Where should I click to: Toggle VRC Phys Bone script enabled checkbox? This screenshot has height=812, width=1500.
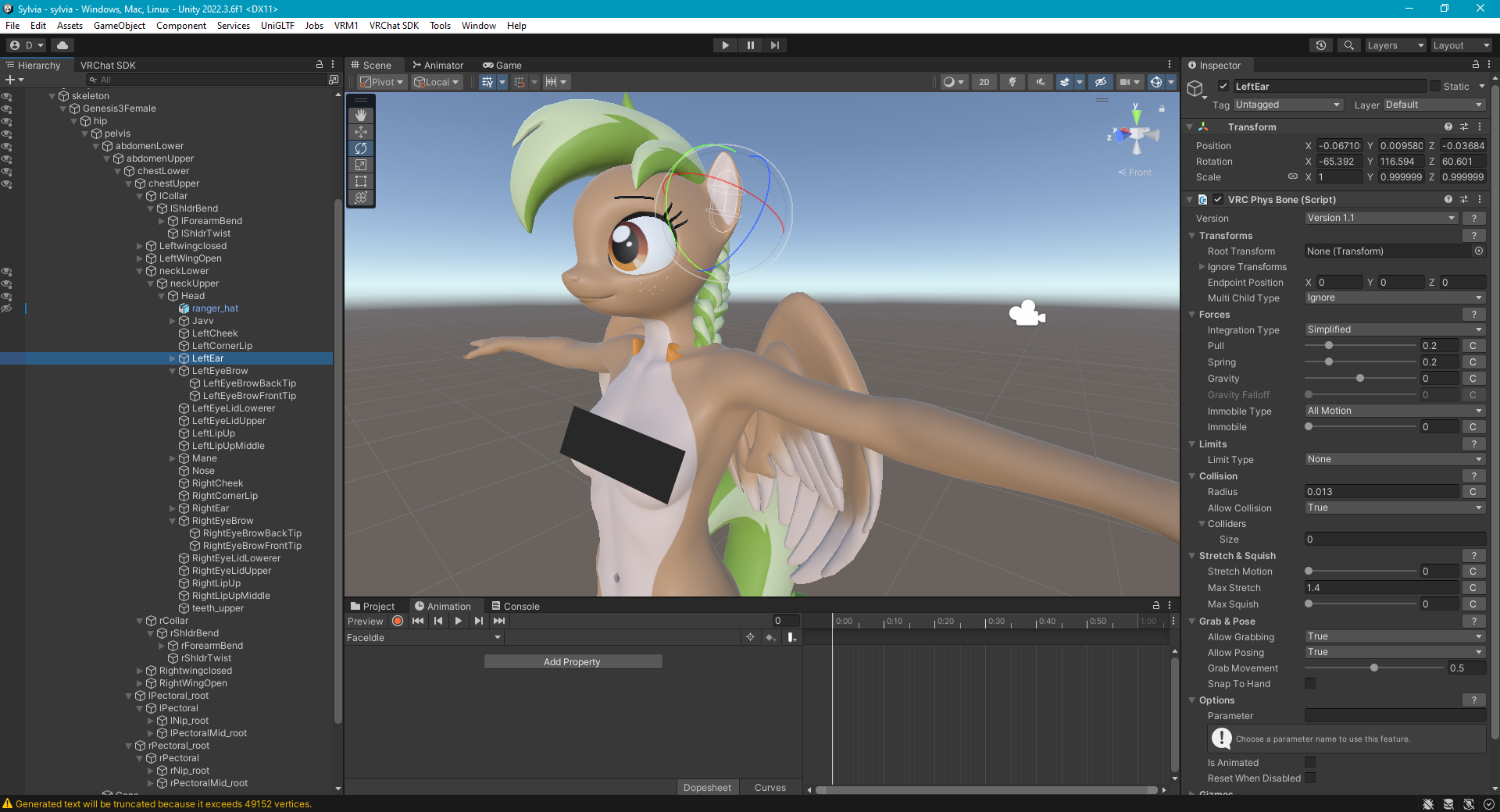point(1218,199)
